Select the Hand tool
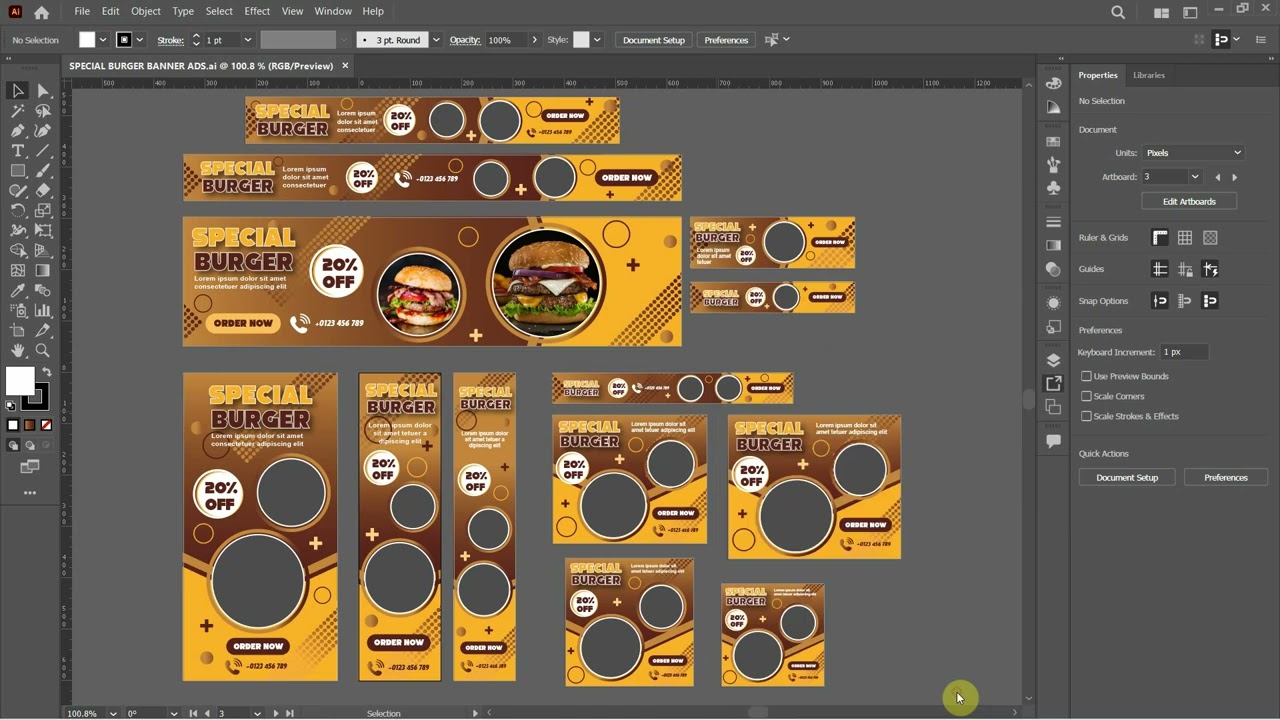This screenshot has width=1280, height=720. click(18, 350)
